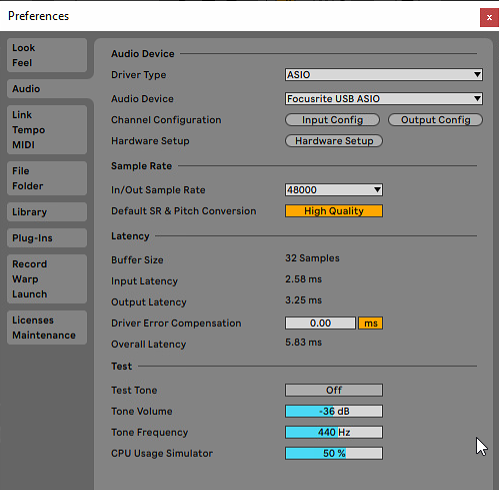Go to the Library preferences tab

click(47, 212)
